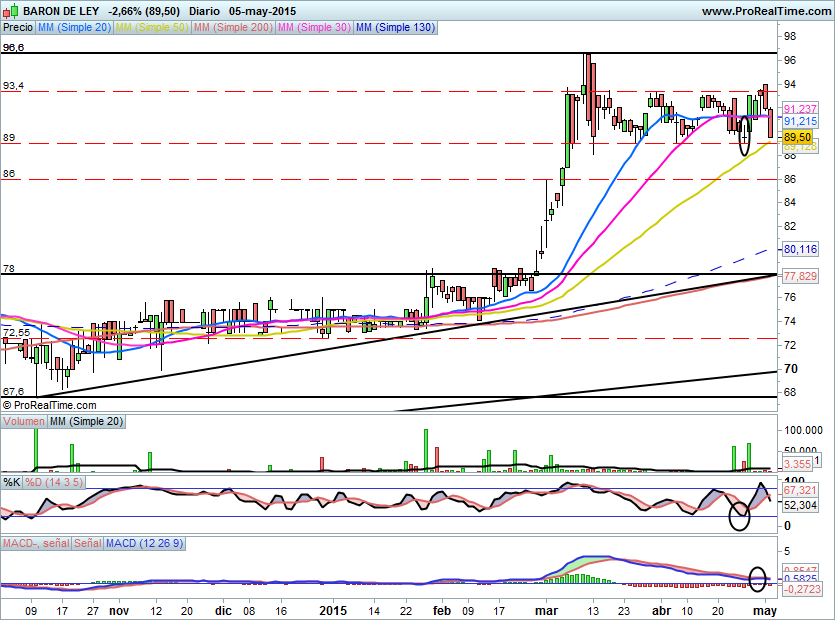This screenshot has height=620, width=835.
Task: Click the www.ProRealTime.com header text
Action: [766, 11]
